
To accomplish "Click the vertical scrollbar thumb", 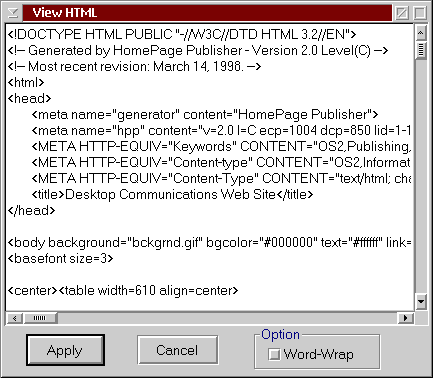I will point(421,50).
